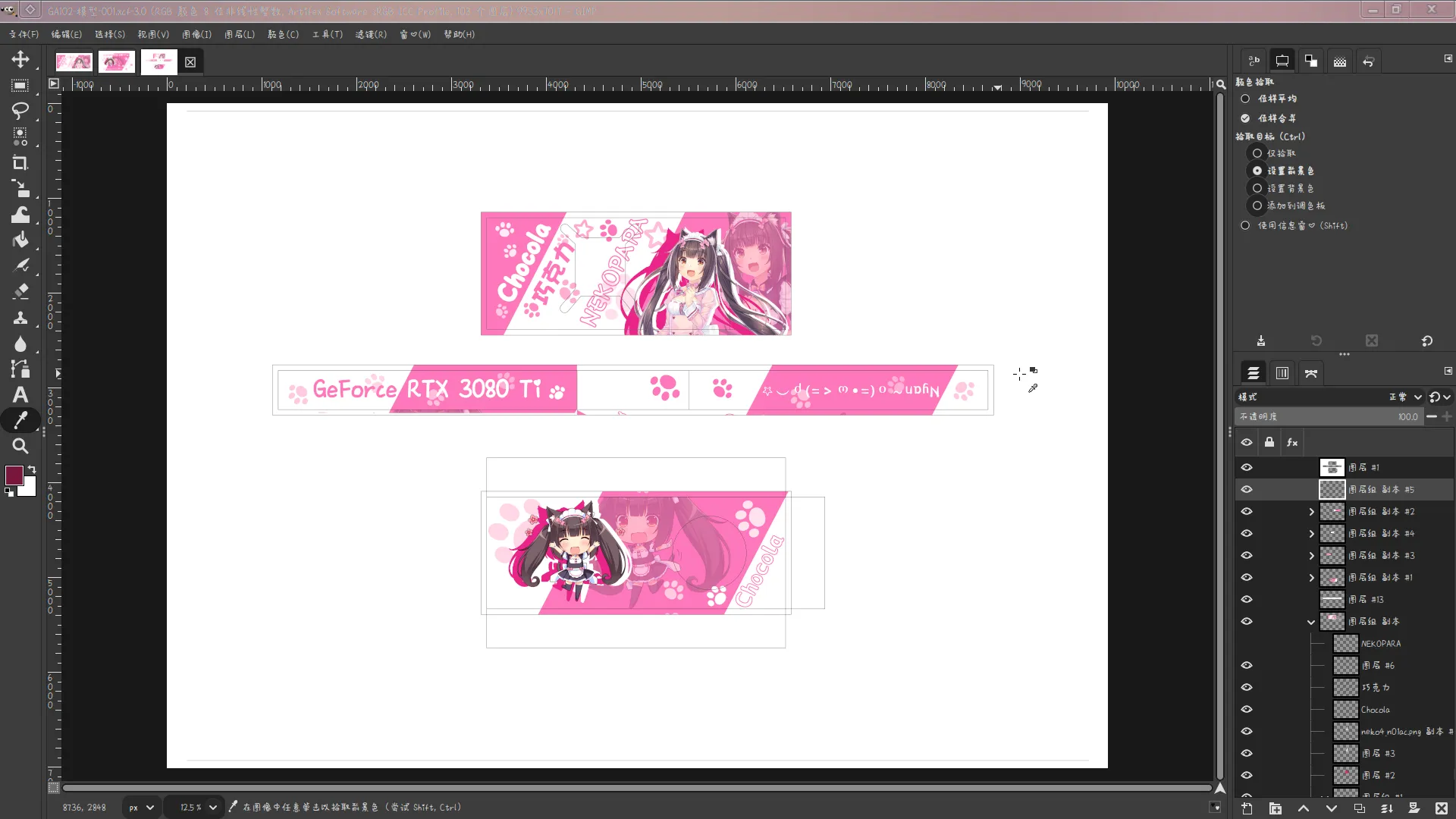
Task: Expand the 图层组 副本 #1 group
Action: click(x=1311, y=578)
